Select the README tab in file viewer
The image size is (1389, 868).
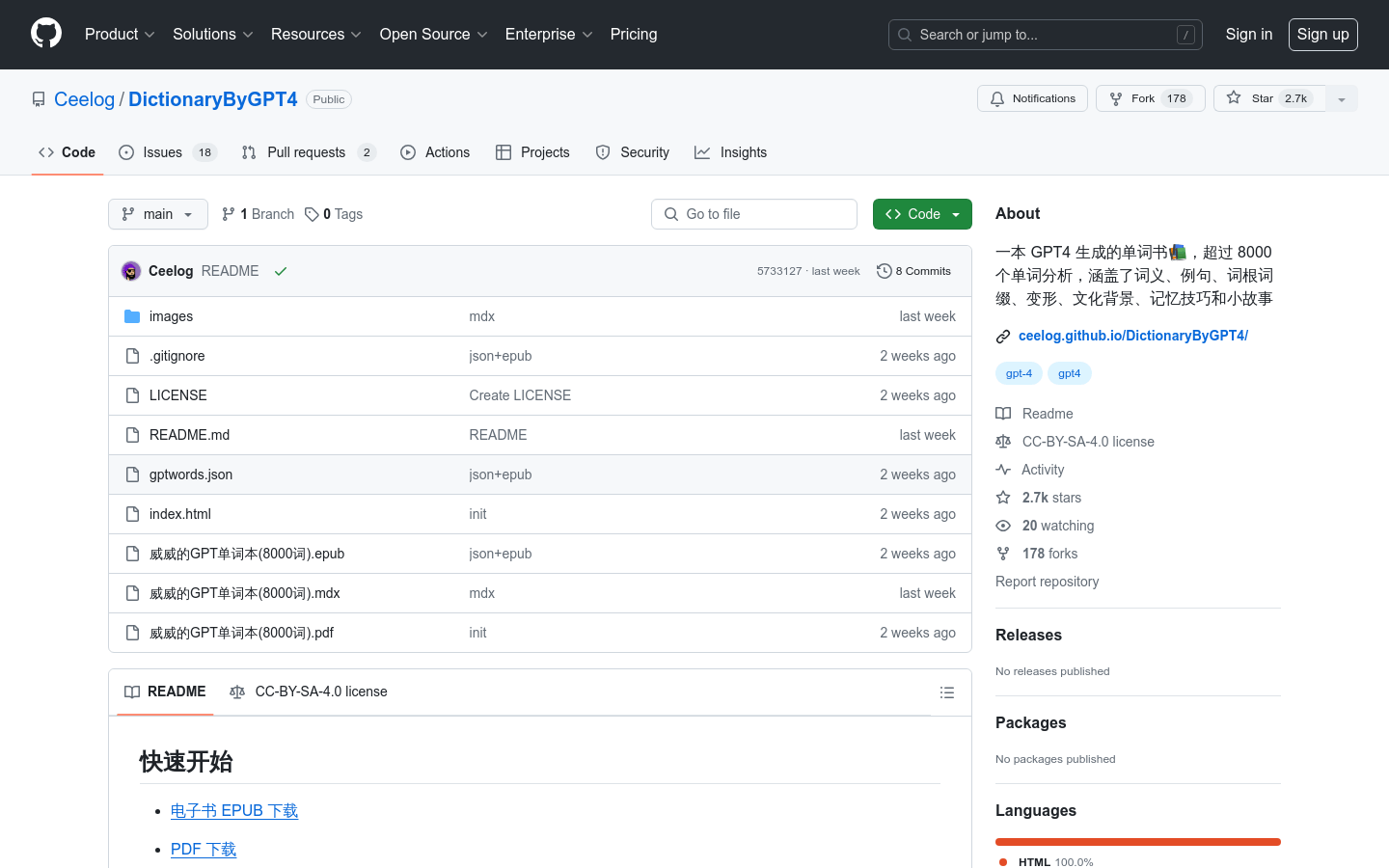coord(165,692)
